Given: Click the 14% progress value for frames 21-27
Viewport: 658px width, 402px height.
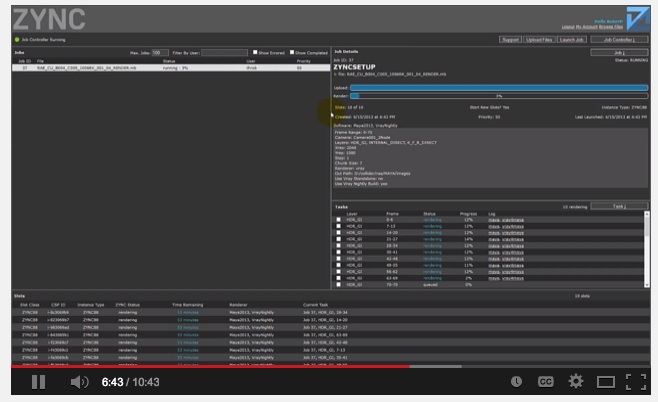Looking at the screenshot, I should 468,239.
